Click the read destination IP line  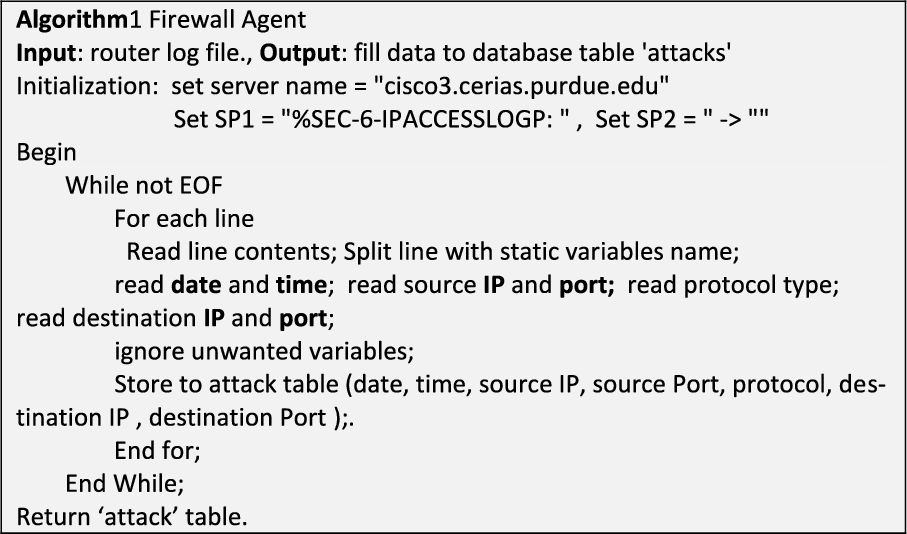tap(175, 318)
